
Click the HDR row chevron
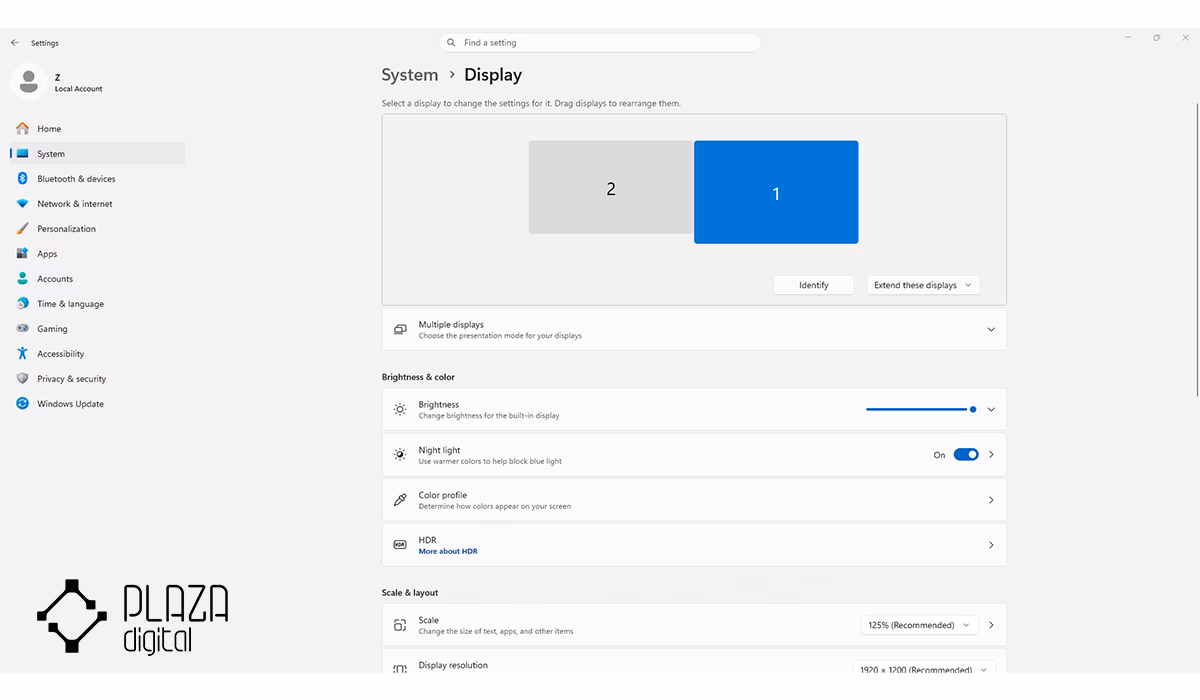tap(991, 545)
